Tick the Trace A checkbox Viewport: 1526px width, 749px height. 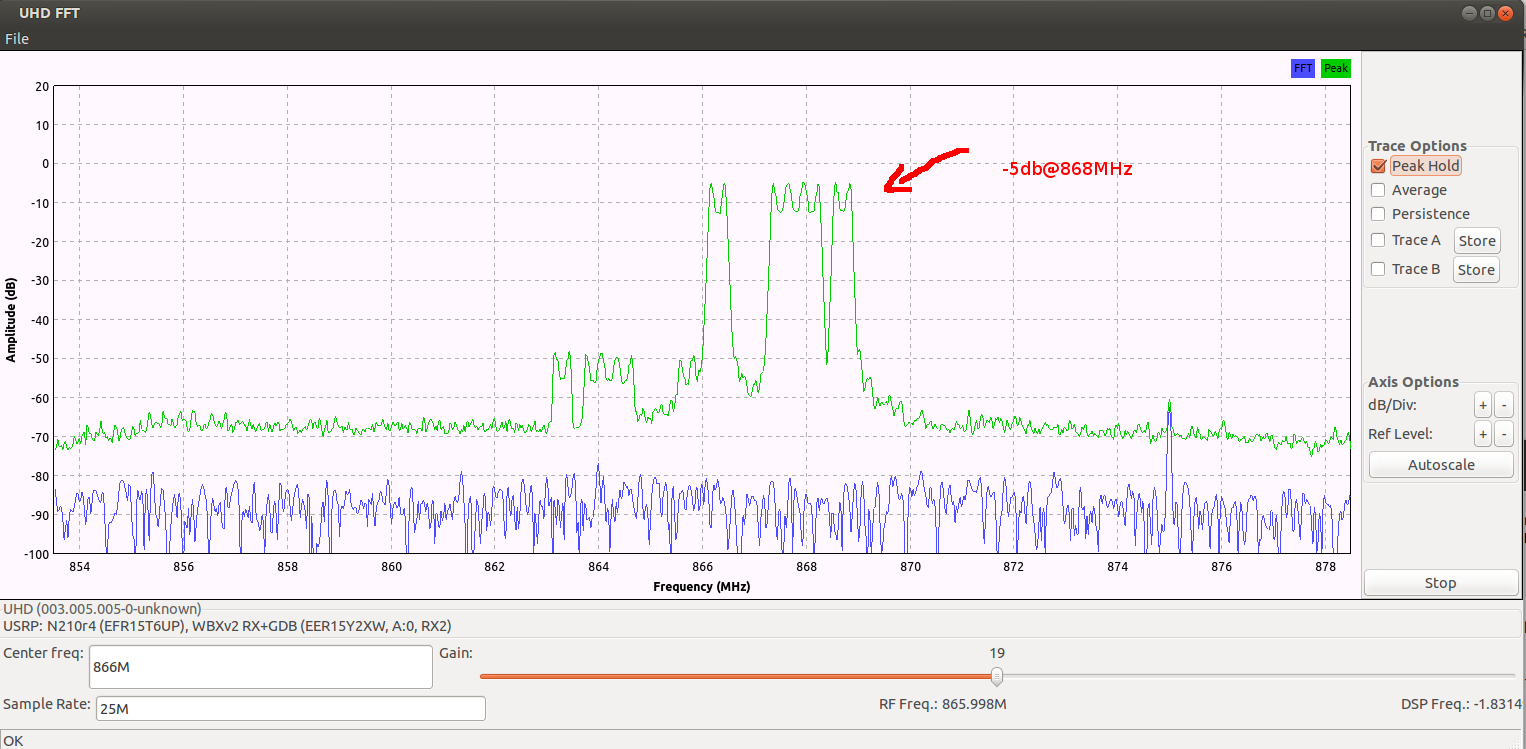[x=1378, y=240]
